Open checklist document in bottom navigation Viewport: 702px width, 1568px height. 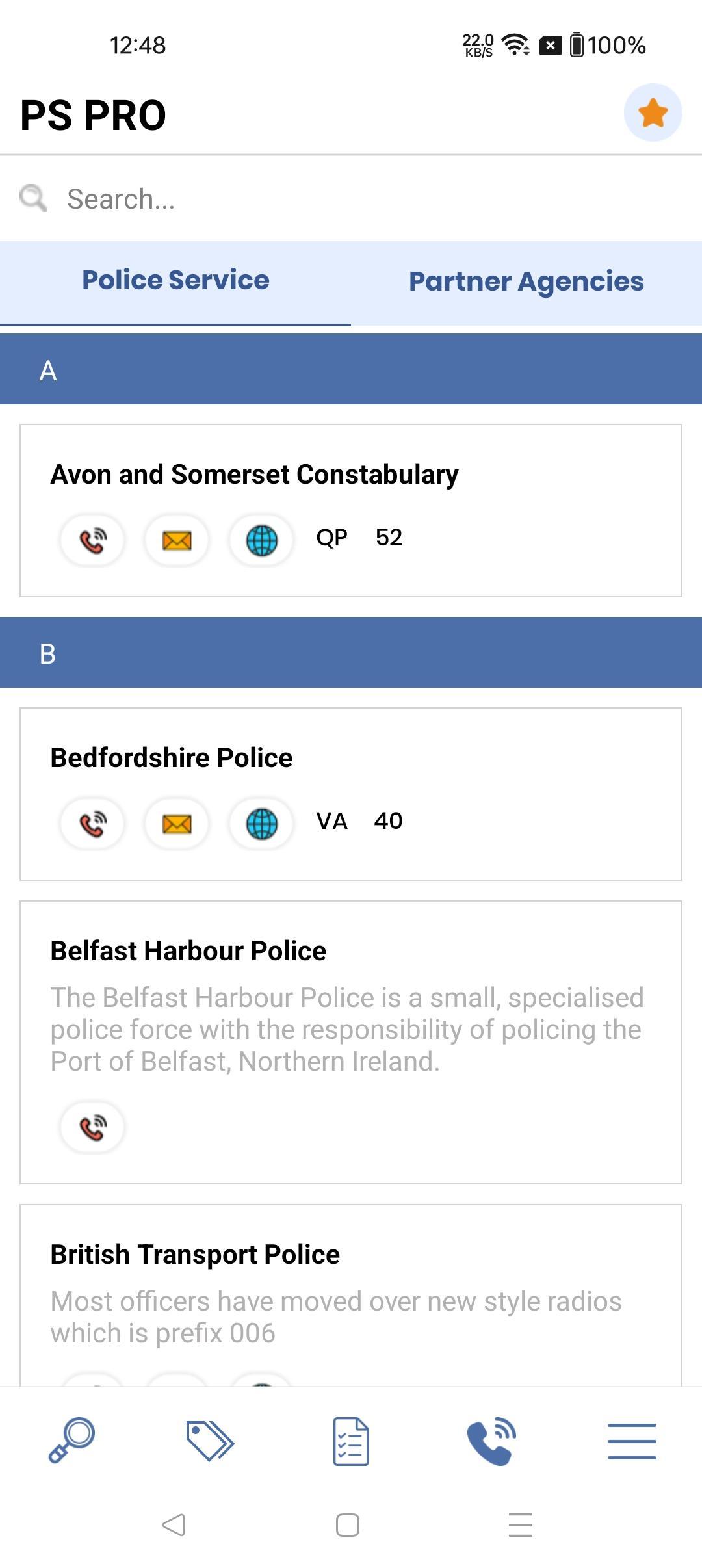click(x=351, y=1441)
